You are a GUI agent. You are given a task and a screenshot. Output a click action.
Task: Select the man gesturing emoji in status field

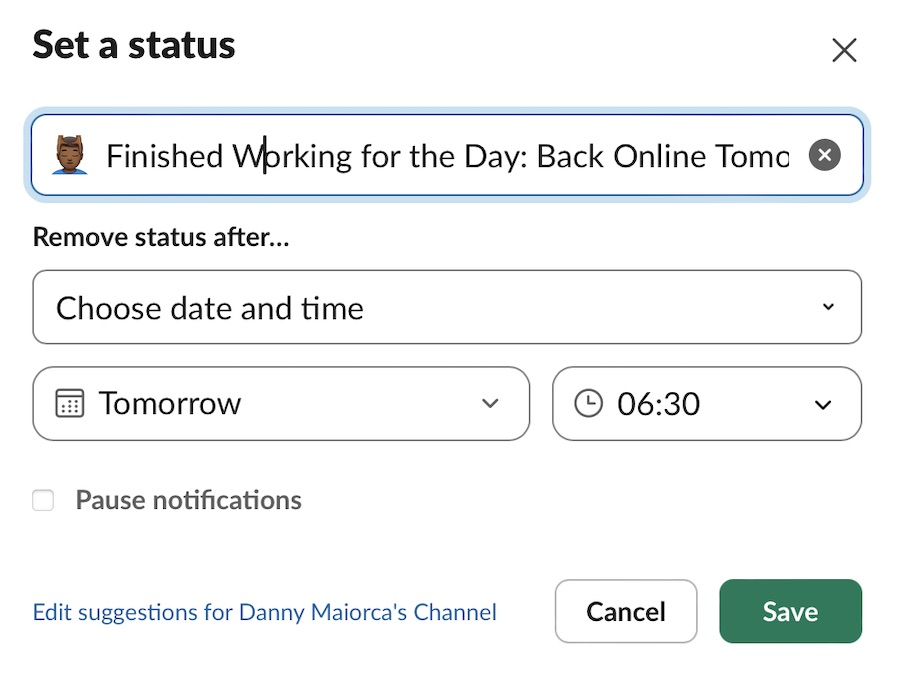[x=68, y=155]
